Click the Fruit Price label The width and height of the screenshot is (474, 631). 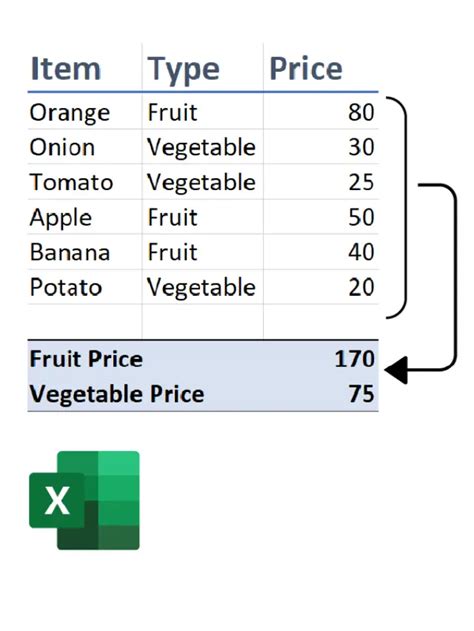86,359
